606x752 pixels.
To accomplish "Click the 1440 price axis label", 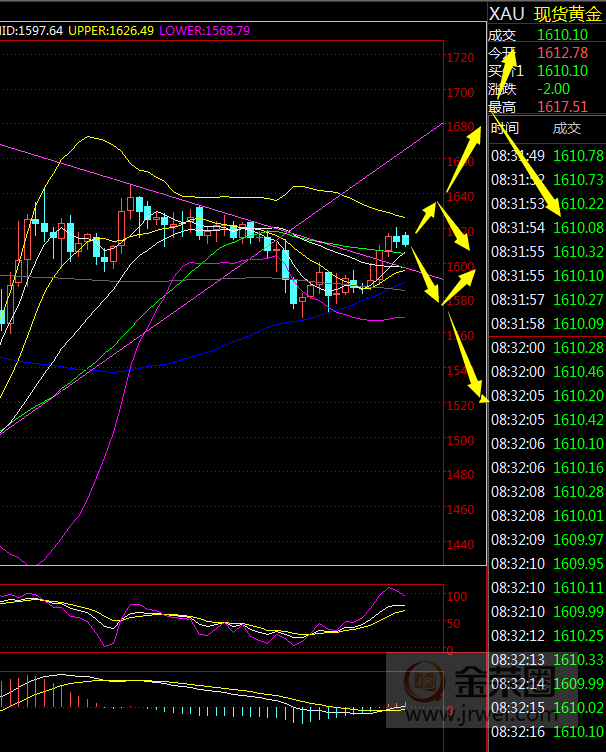I will click(x=460, y=545).
